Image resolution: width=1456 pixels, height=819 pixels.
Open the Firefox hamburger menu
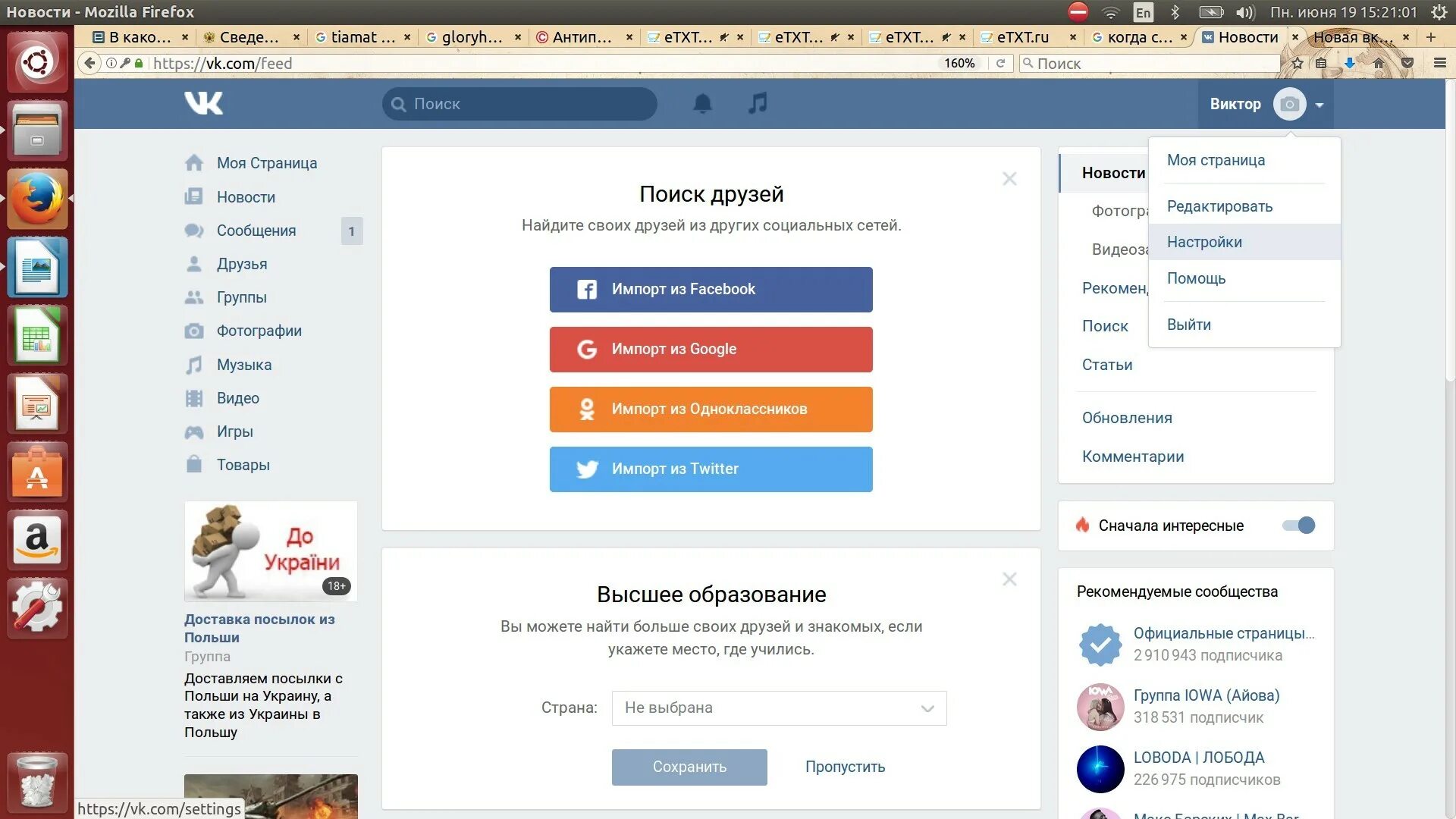coord(1439,63)
